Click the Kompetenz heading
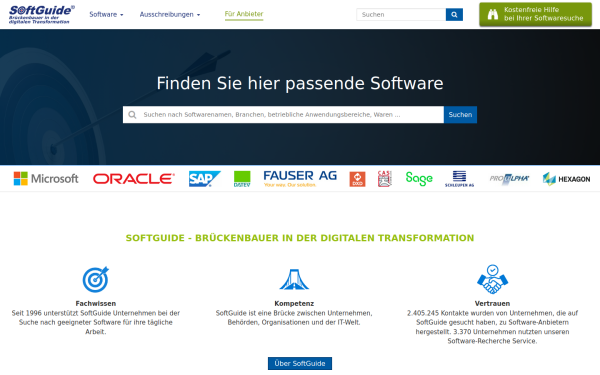Image resolution: width=600 pixels, height=375 pixels. point(294,303)
